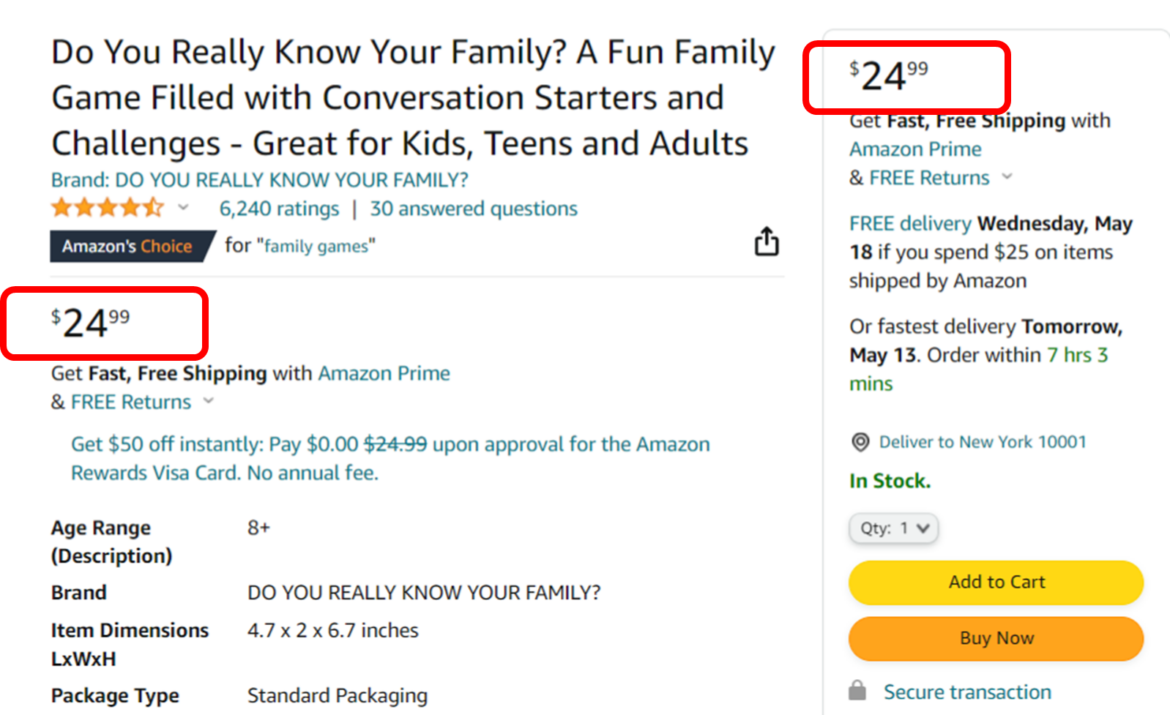
Task: Click the Buy Now button
Action: click(x=995, y=638)
